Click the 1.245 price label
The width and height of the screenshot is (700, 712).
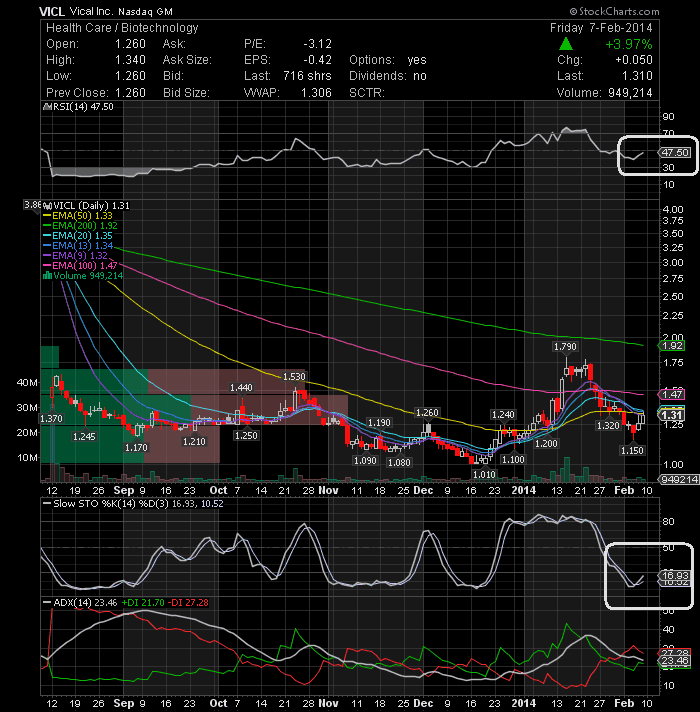point(84,436)
